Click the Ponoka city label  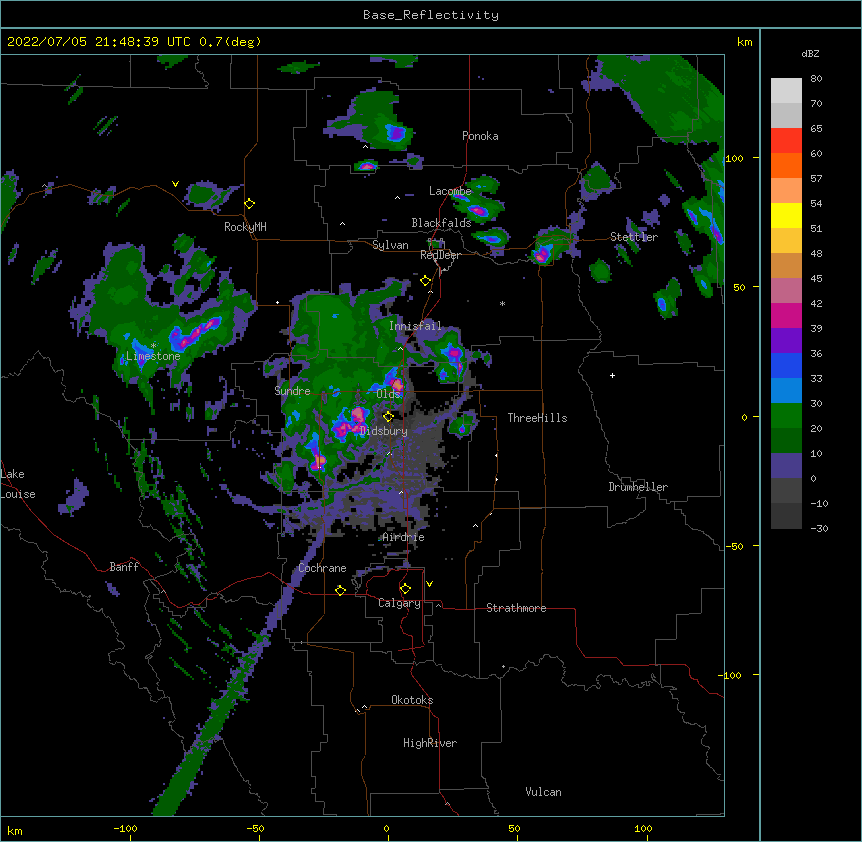click(x=480, y=136)
